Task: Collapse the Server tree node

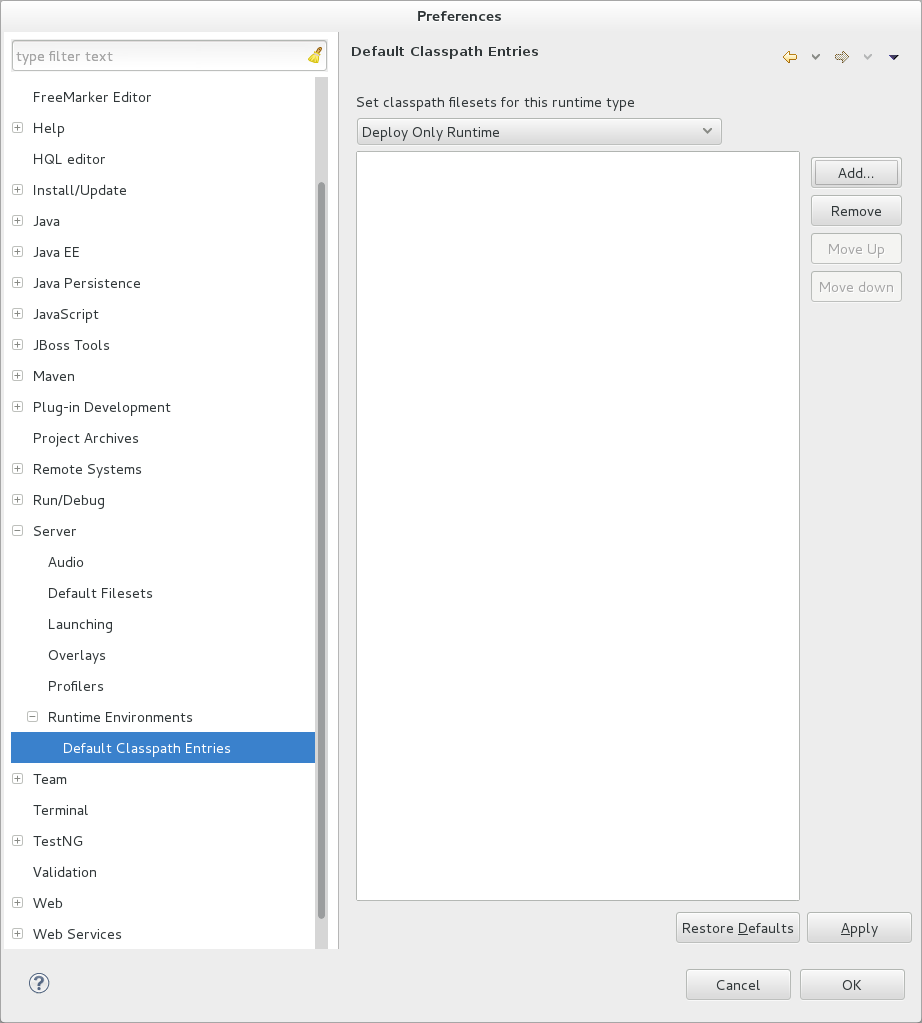Action: click(16, 530)
